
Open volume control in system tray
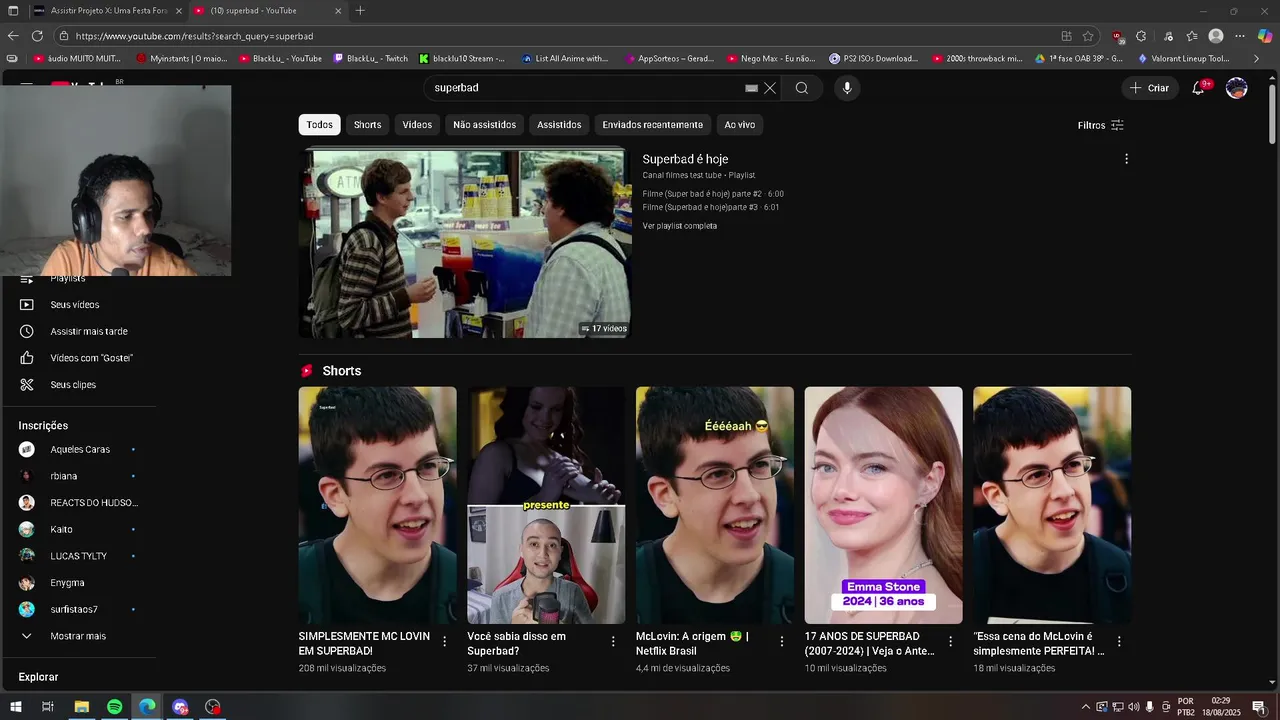tap(1133, 707)
